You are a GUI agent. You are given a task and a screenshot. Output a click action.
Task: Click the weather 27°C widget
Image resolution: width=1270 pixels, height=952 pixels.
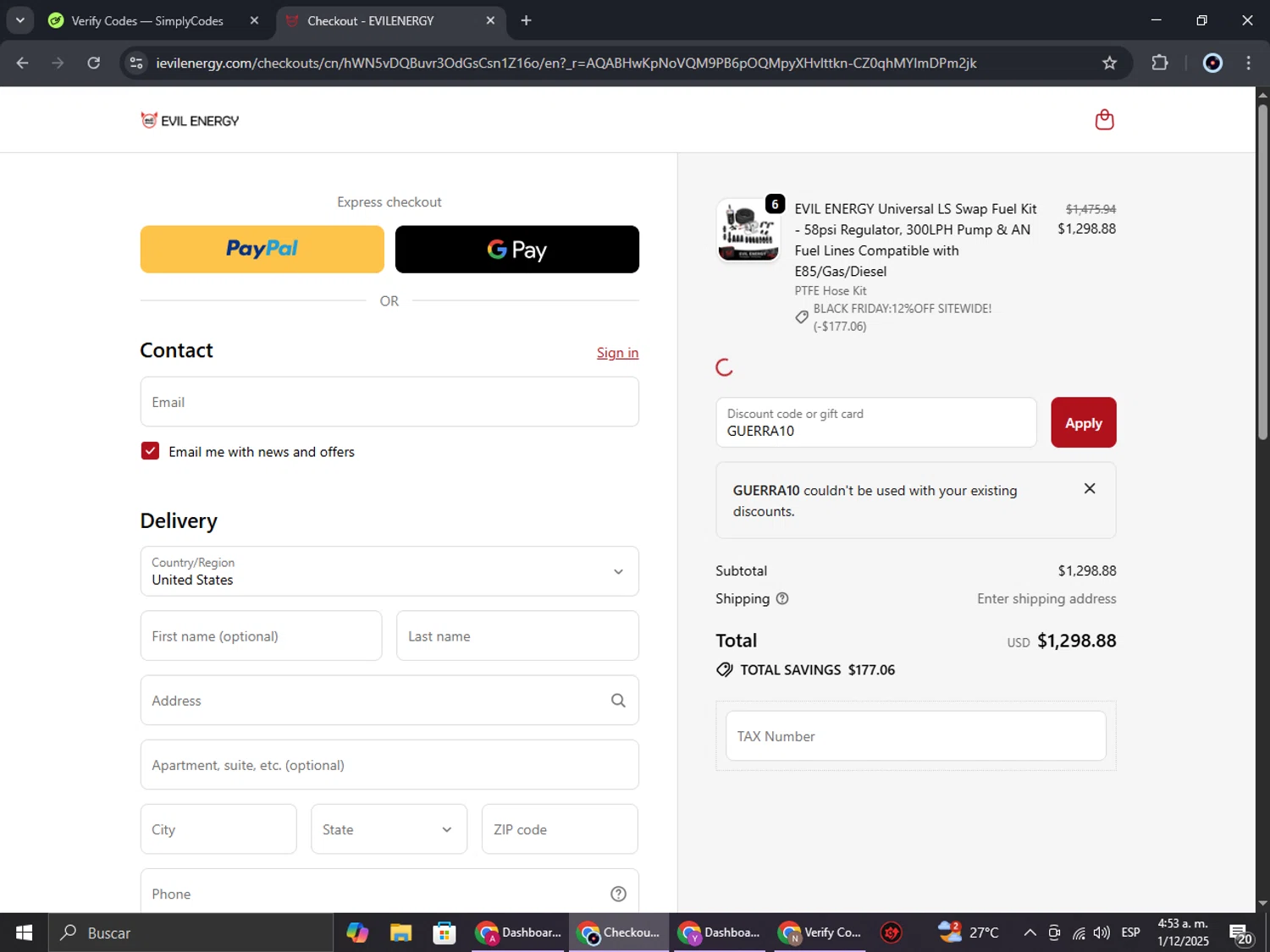(969, 933)
